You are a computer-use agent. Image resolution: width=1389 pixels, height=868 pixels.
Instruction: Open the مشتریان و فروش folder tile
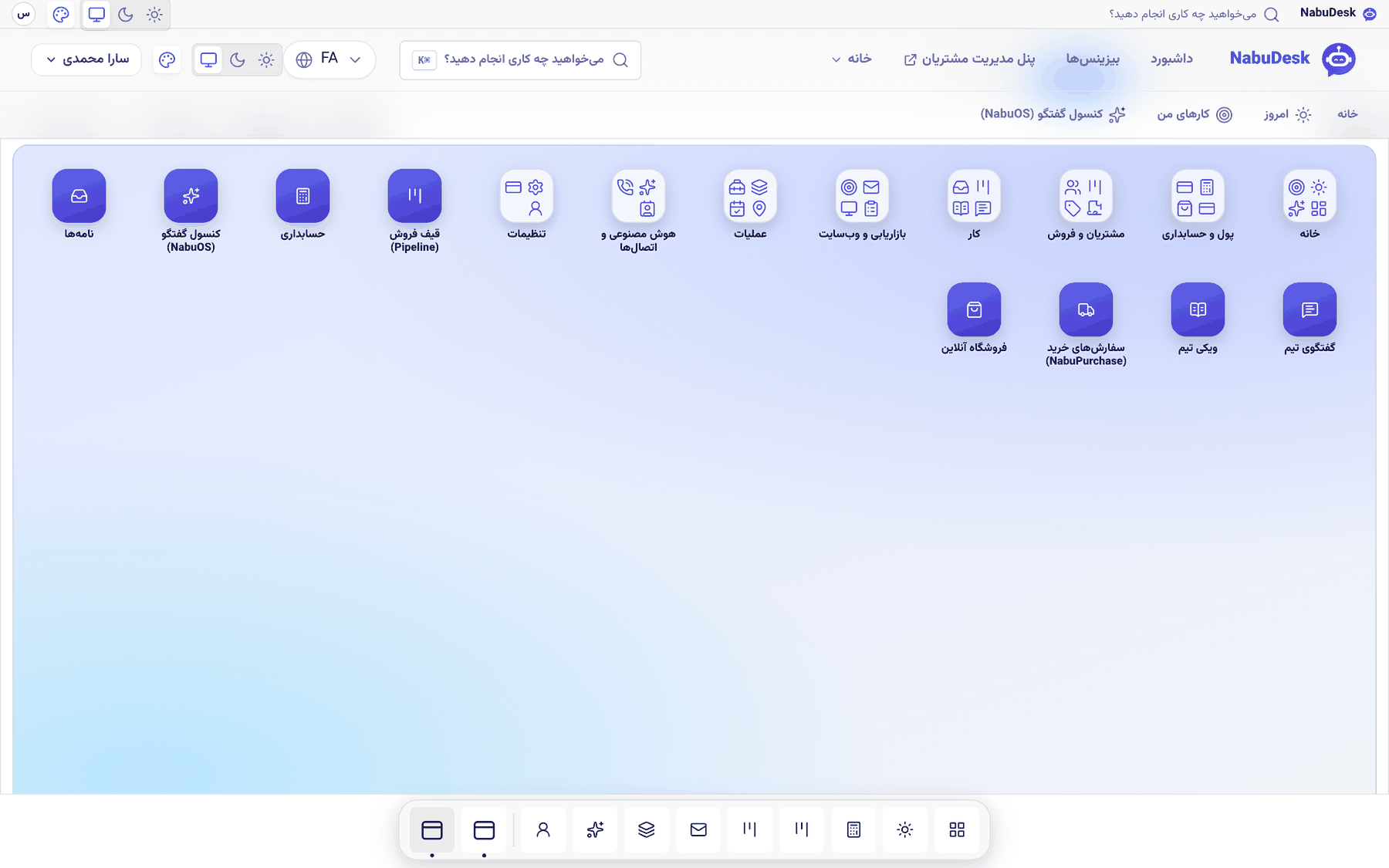[1086, 197]
